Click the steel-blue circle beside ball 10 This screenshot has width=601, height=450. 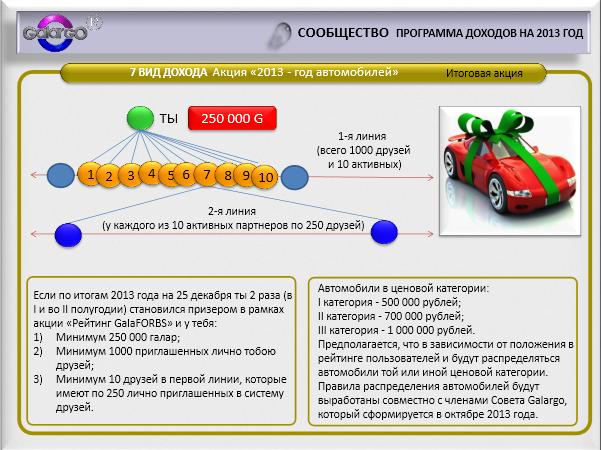click(295, 177)
